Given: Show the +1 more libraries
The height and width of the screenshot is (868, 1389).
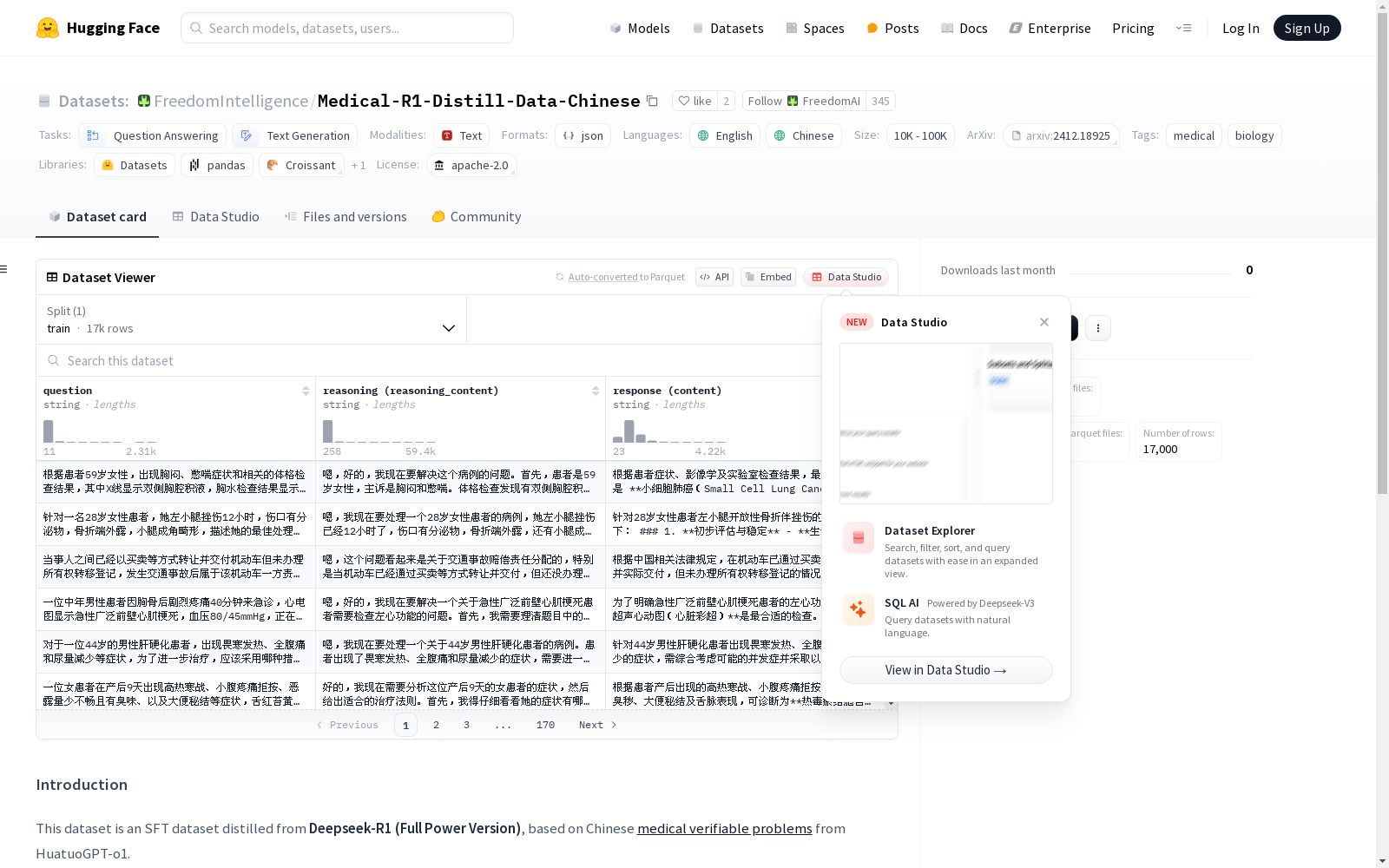Looking at the screenshot, I should (359, 165).
